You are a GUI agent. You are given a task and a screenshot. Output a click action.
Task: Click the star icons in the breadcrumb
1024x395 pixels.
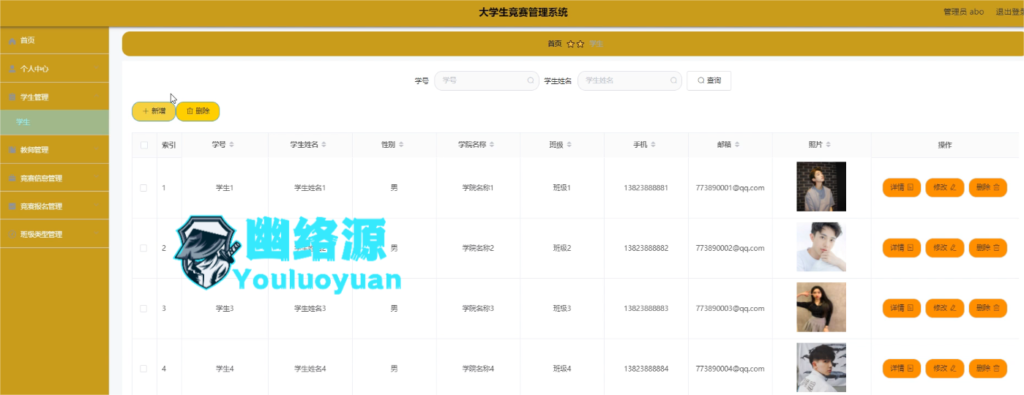tap(575, 44)
